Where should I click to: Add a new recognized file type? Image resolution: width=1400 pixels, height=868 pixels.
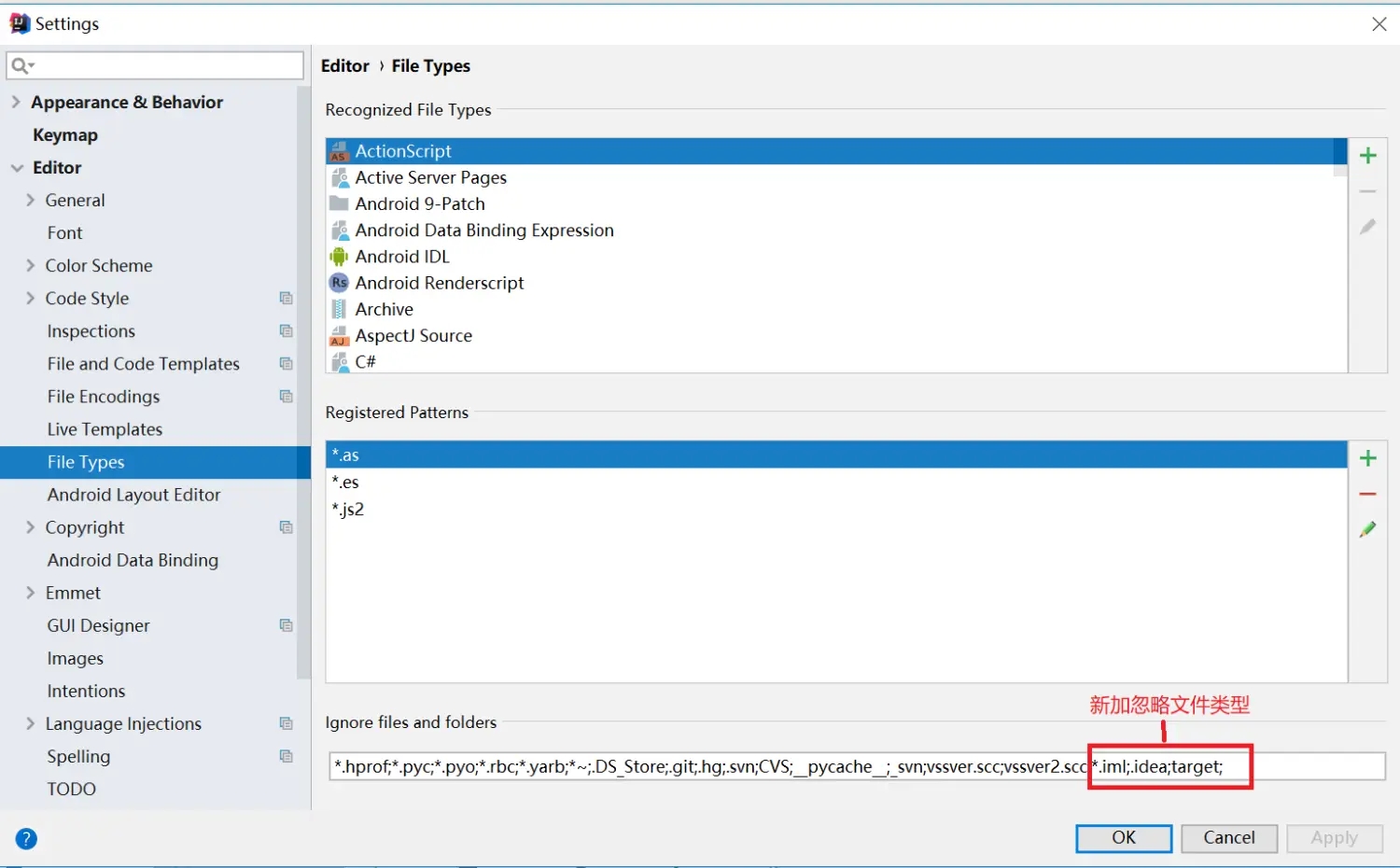click(1368, 156)
